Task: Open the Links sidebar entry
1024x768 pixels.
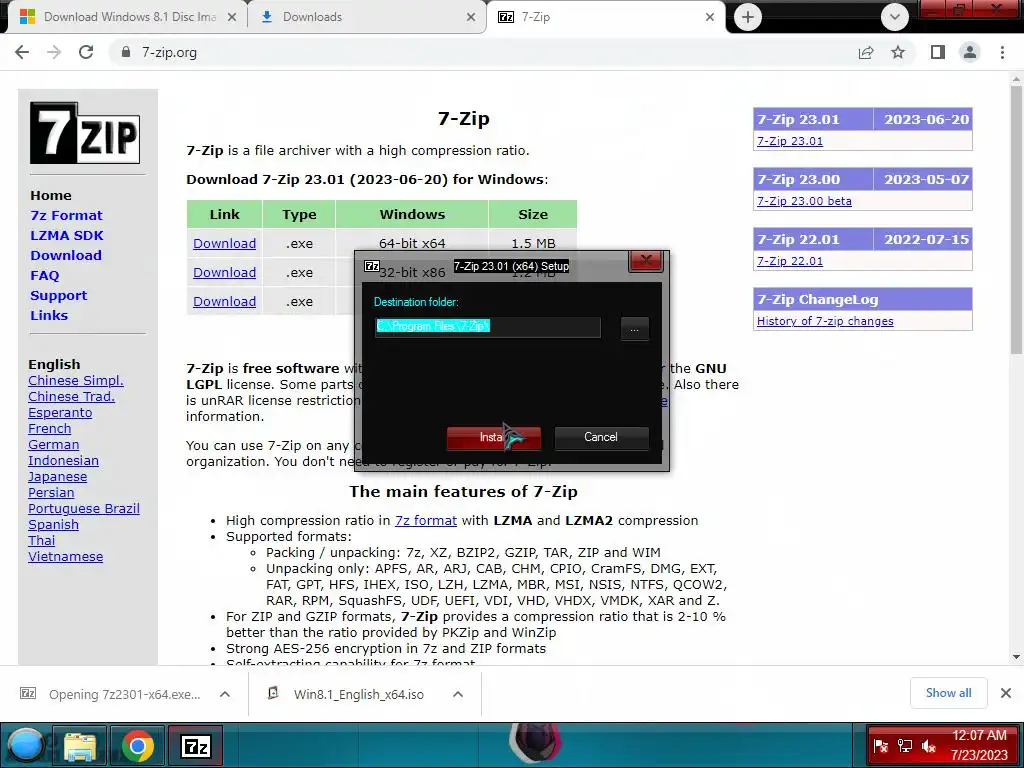Action: (x=49, y=315)
